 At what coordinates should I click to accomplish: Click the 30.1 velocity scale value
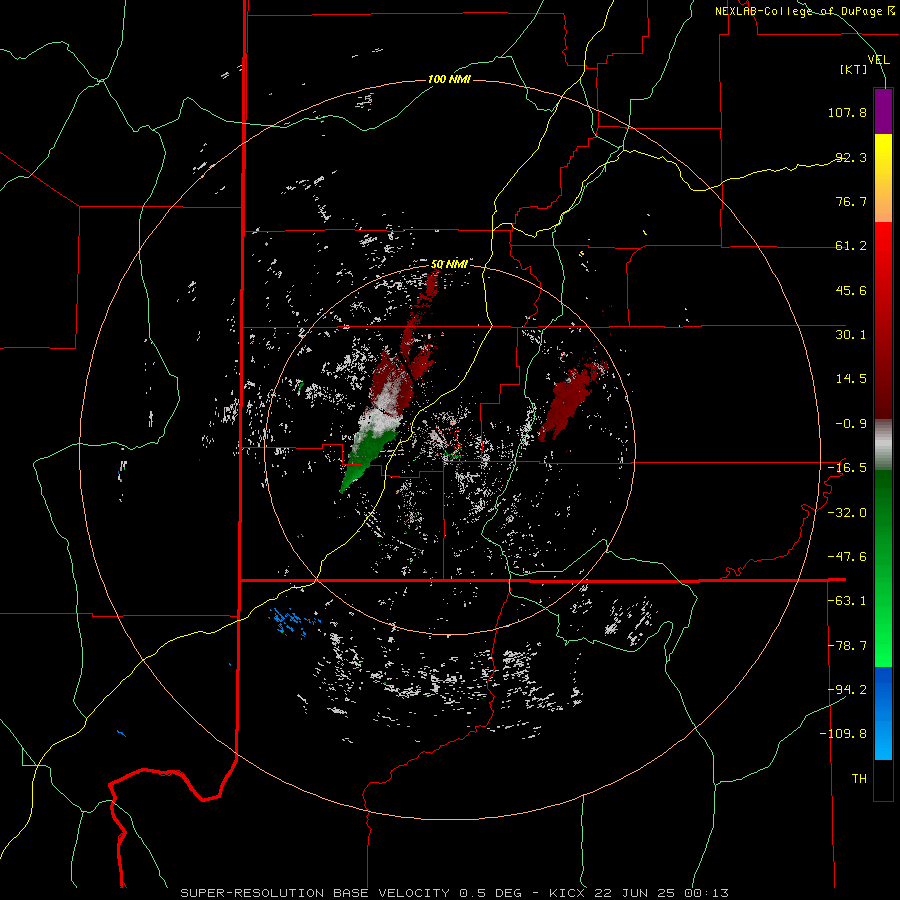coord(851,335)
